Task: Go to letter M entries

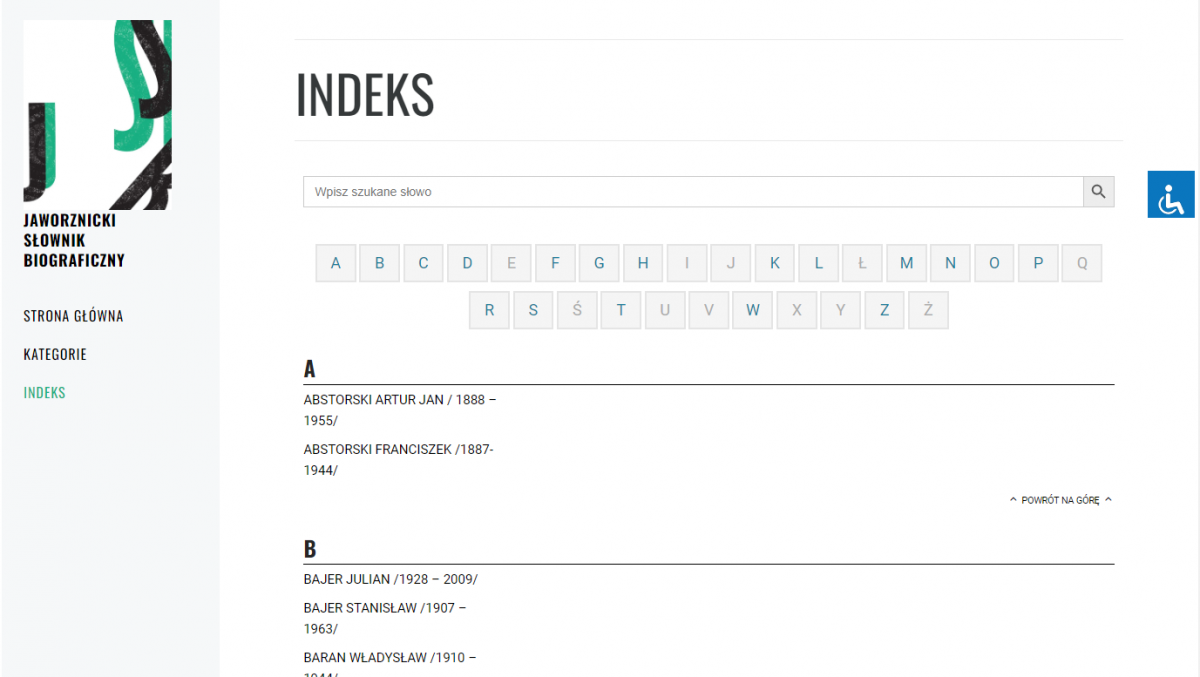Action: pos(906,263)
